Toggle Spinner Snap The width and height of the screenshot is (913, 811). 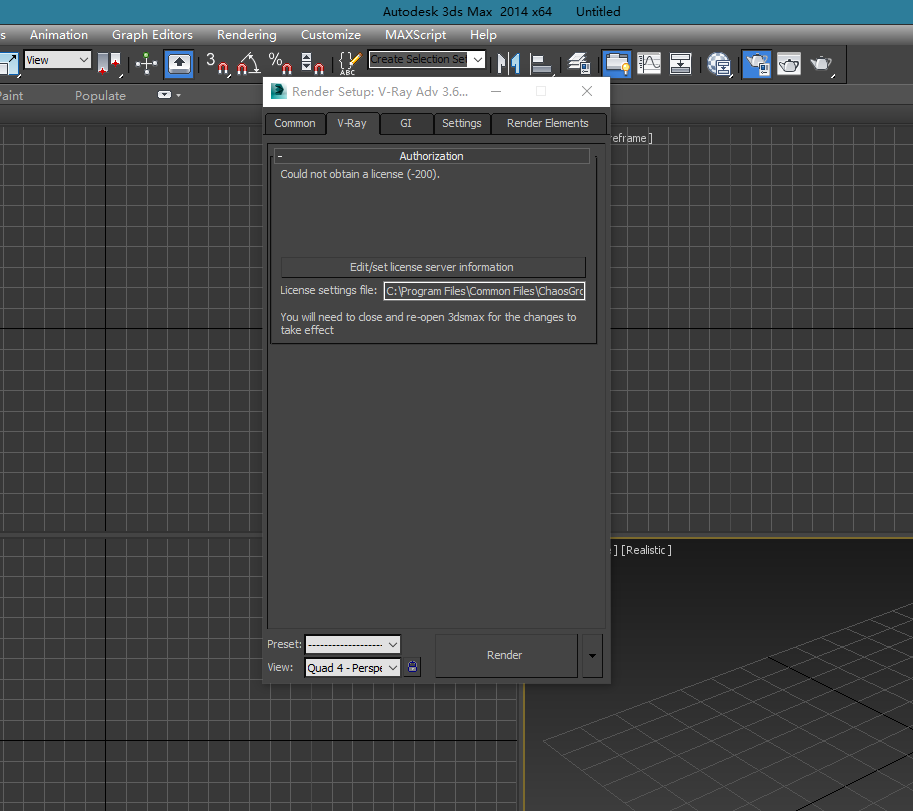pyautogui.click(x=312, y=63)
